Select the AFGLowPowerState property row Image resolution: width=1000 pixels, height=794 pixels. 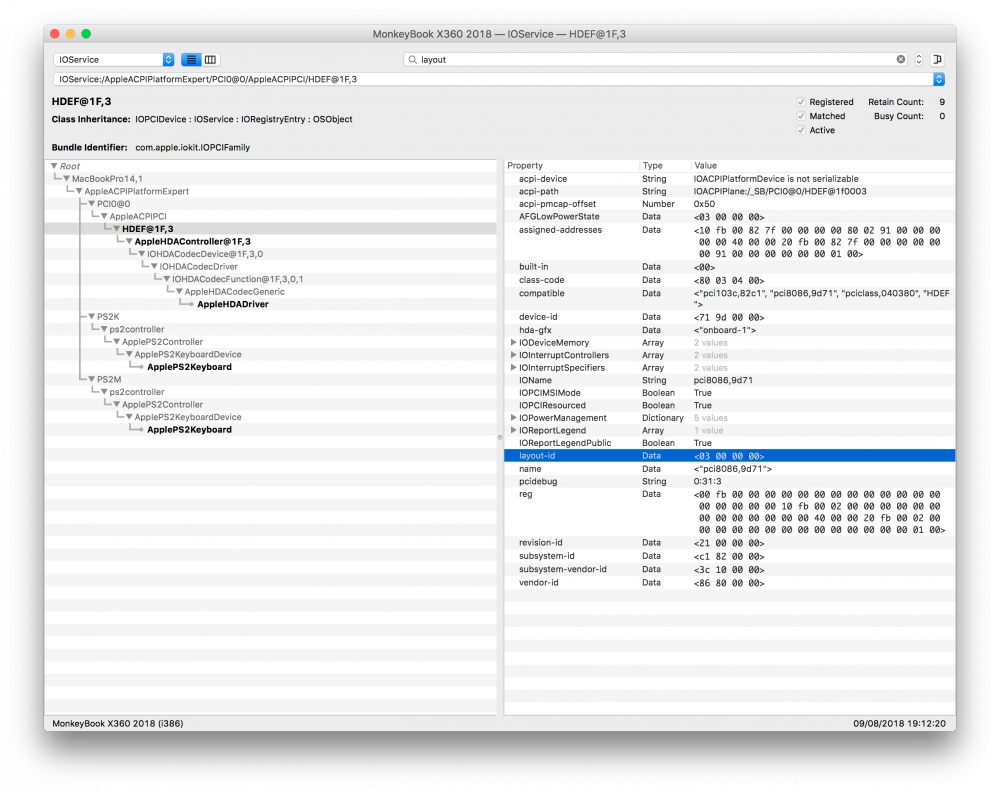(x=730, y=217)
